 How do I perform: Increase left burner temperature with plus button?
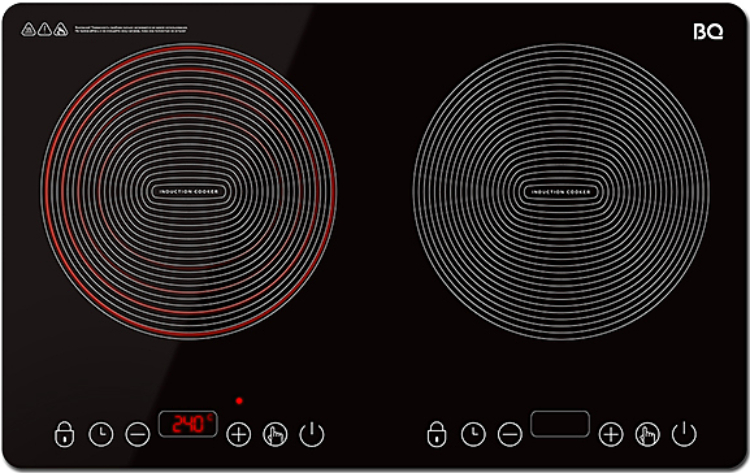pos(238,434)
